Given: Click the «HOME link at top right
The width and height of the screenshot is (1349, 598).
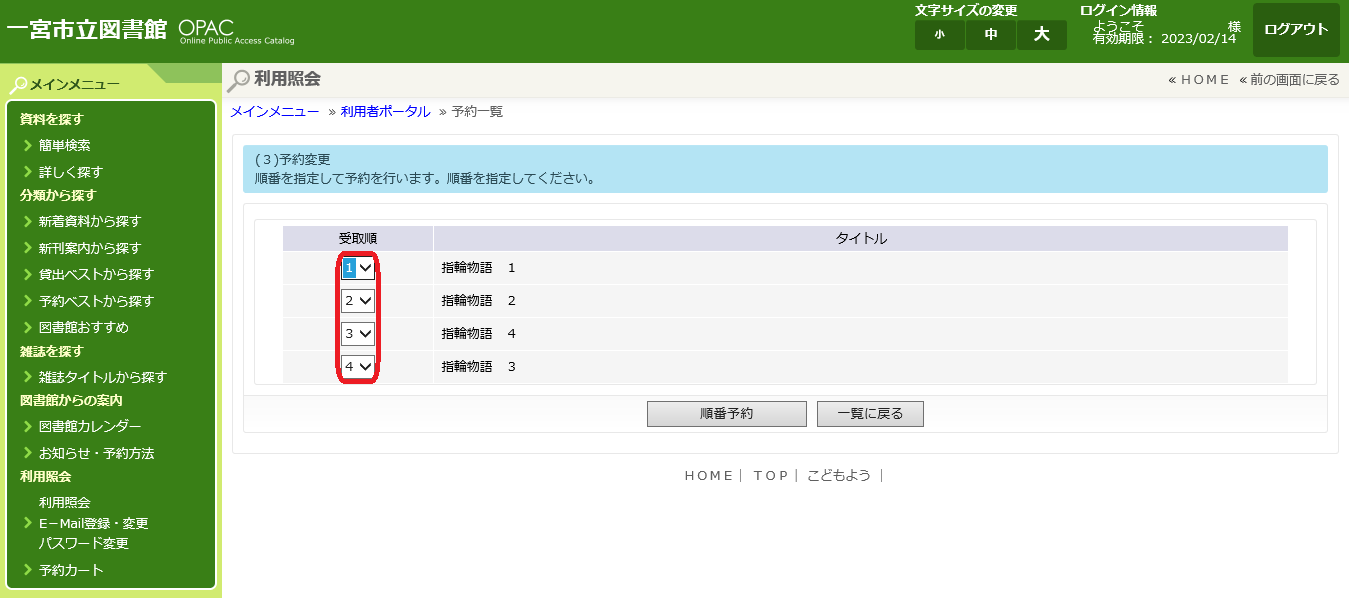Looking at the screenshot, I should coord(1199,80).
